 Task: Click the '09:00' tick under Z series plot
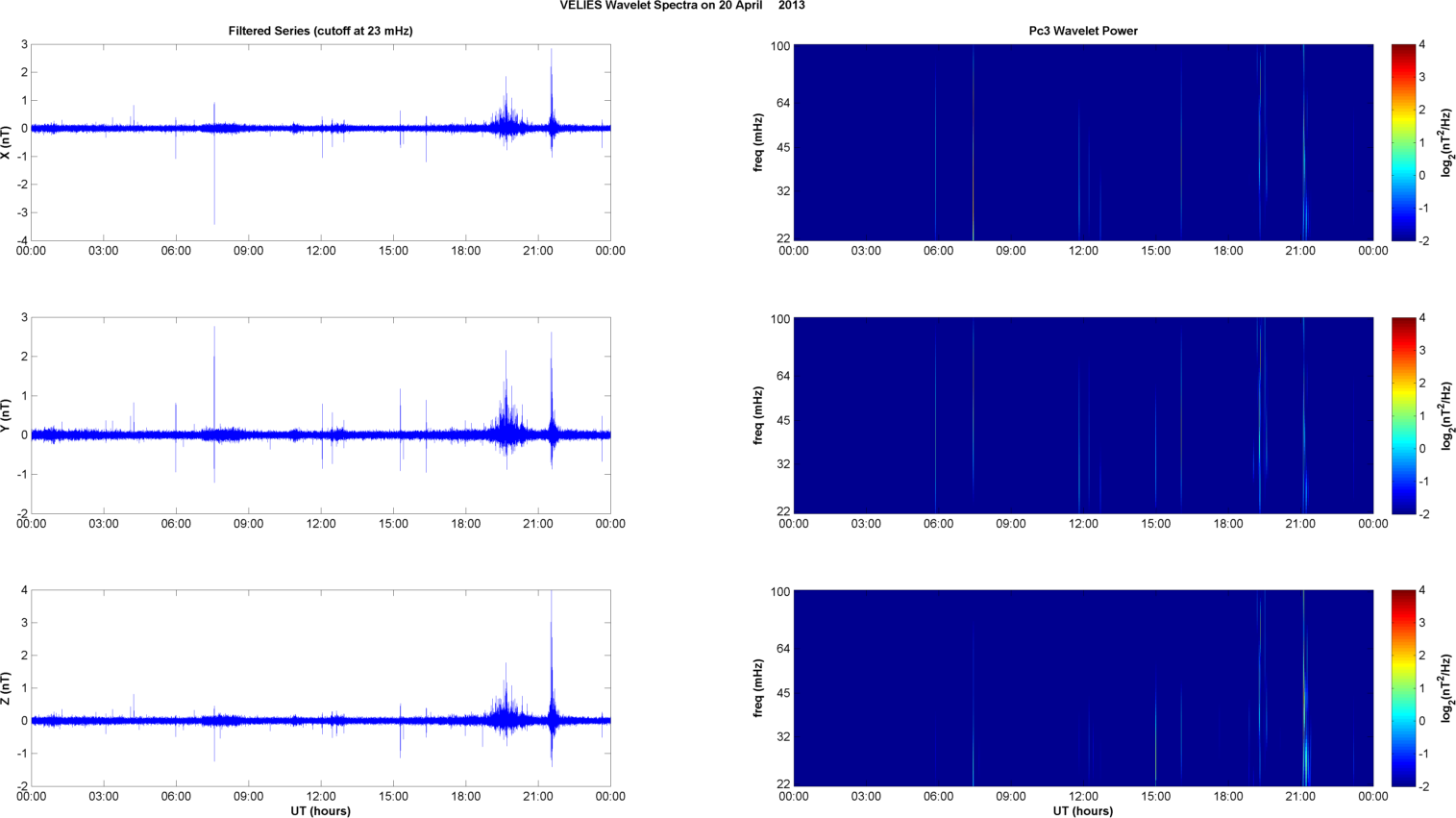coord(248,797)
